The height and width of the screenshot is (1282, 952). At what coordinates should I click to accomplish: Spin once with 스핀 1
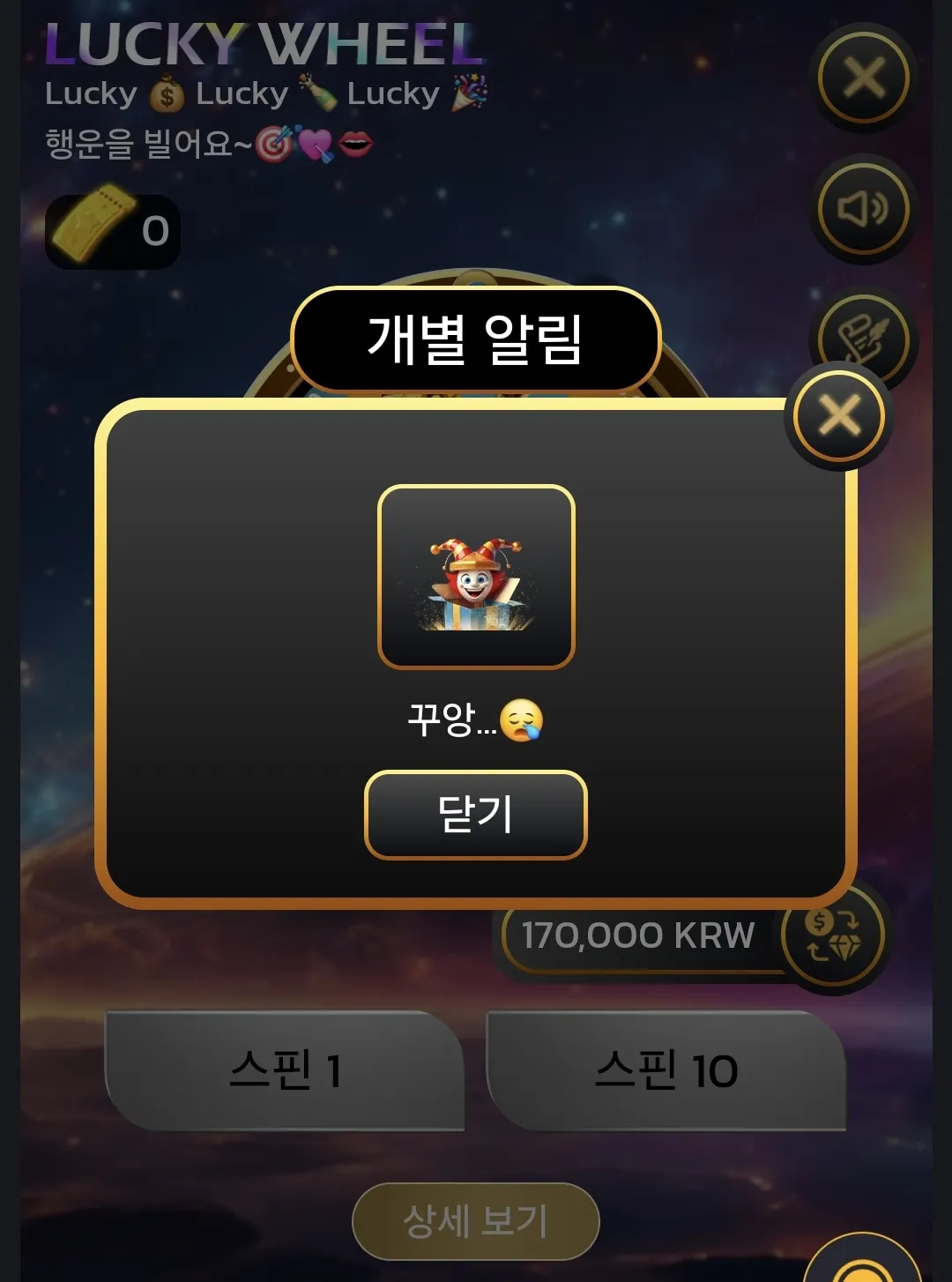pos(285,1070)
